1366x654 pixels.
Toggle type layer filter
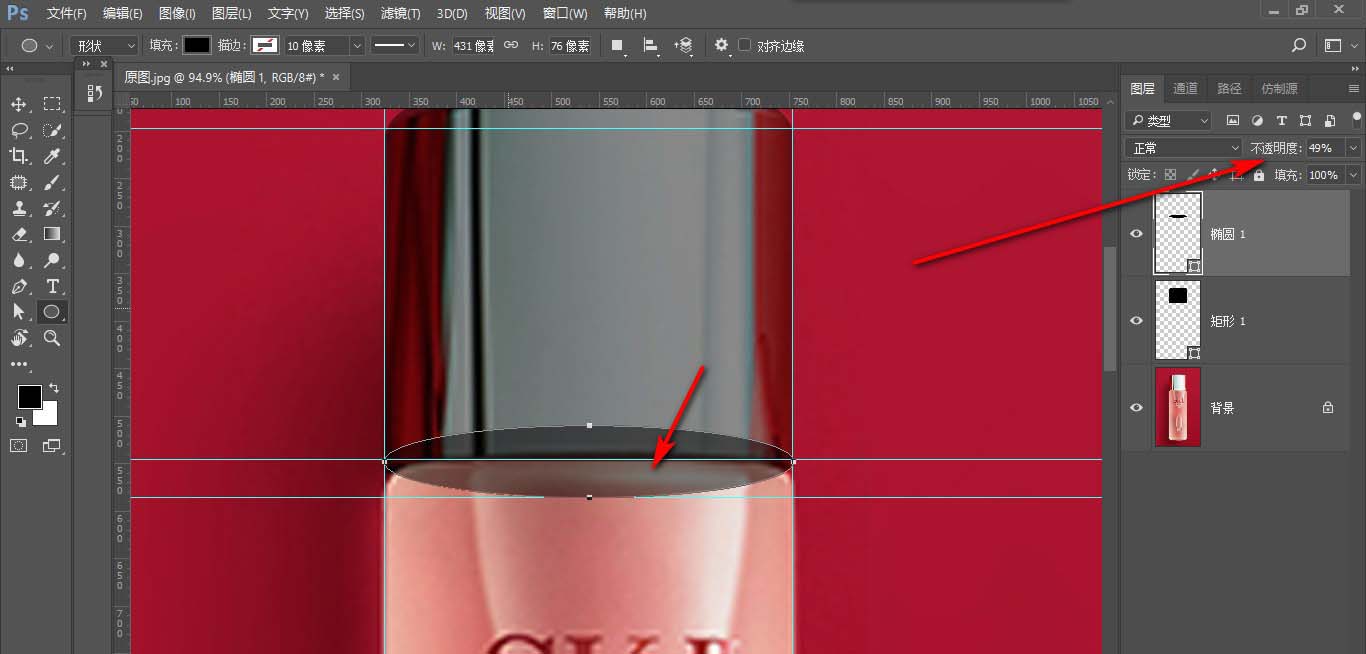1281,120
